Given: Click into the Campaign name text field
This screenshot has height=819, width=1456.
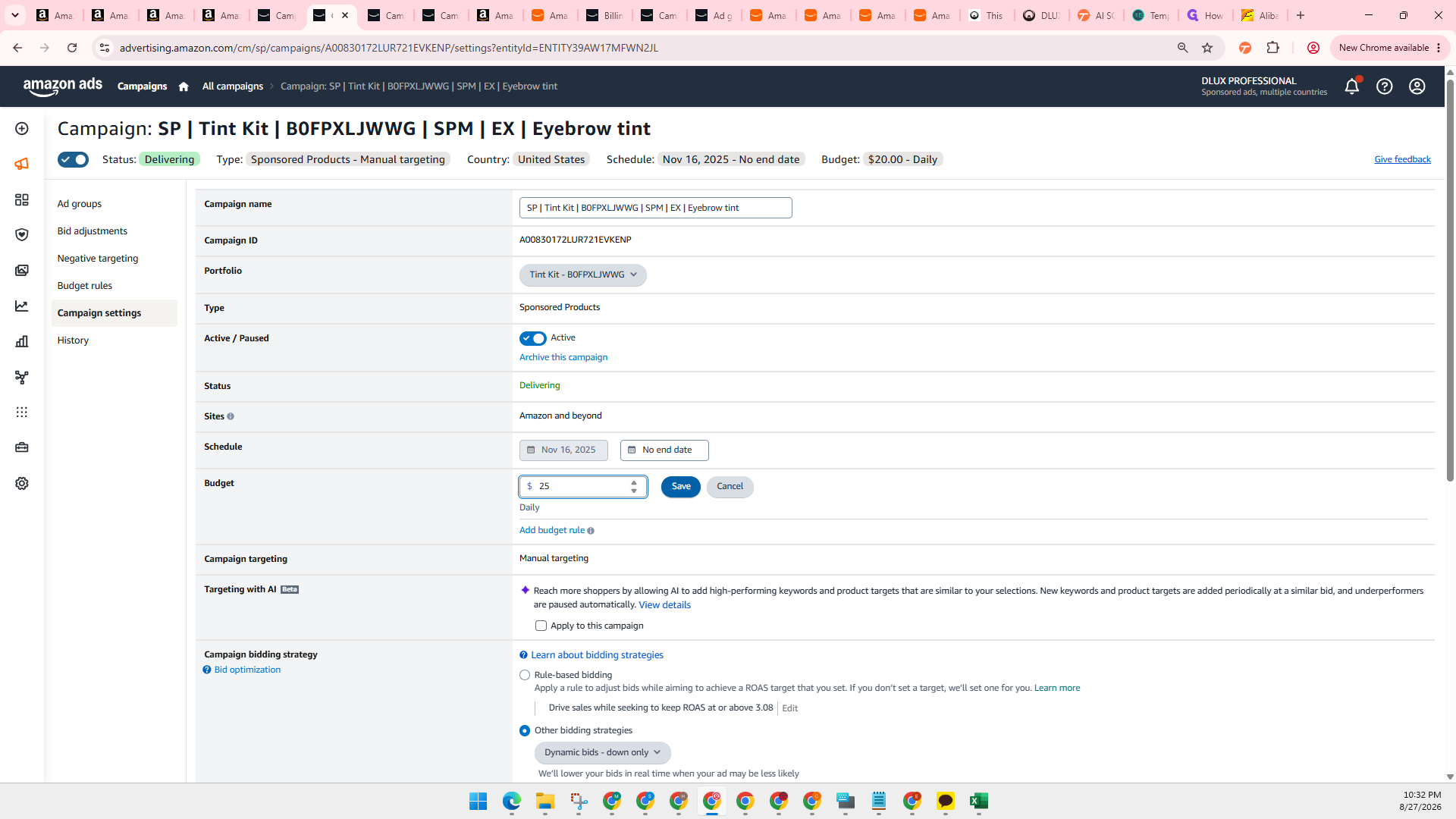Looking at the screenshot, I should (x=656, y=208).
